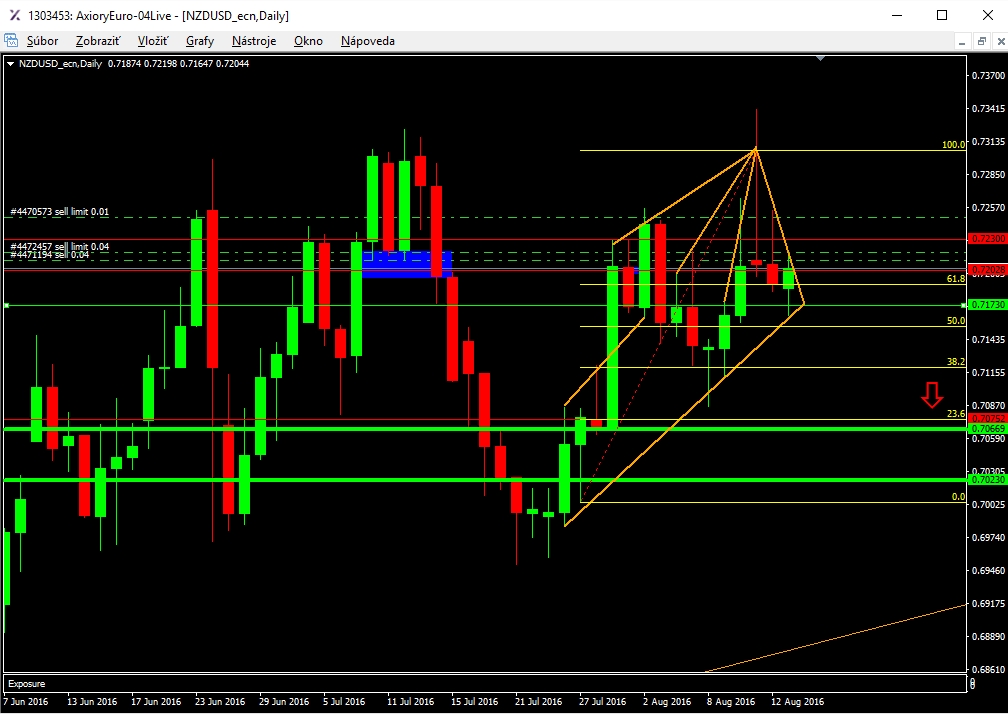Click the Exposure indicator label
Viewport: 1008px width, 715px height.
pyautogui.click(x=26, y=684)
